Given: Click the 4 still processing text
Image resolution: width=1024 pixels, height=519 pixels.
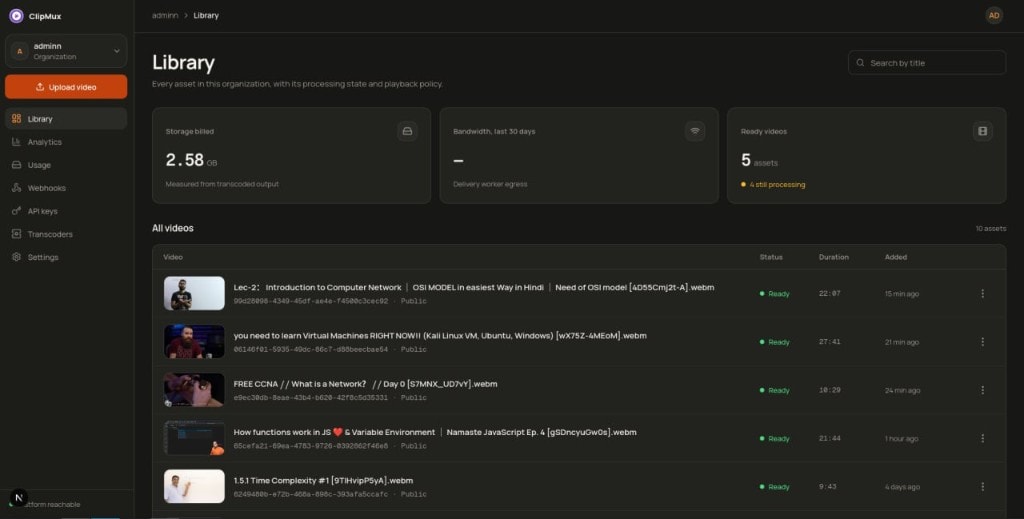Looking at the screenshot, I should pos(777,185).
